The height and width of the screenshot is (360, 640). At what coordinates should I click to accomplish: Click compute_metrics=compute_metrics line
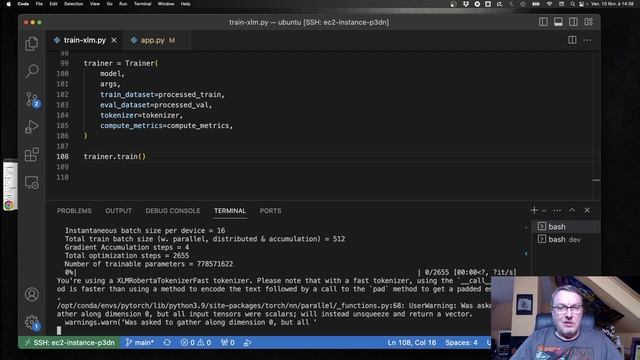[166, 125]
